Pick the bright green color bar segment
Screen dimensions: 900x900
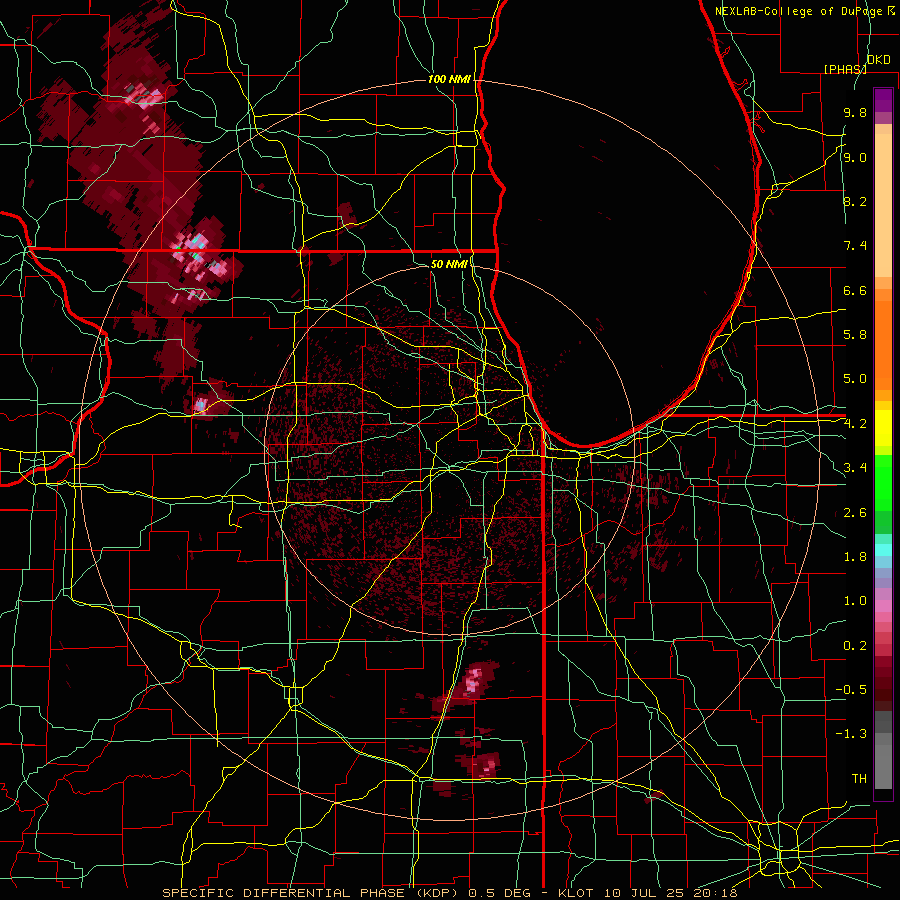tap(883, 485)
